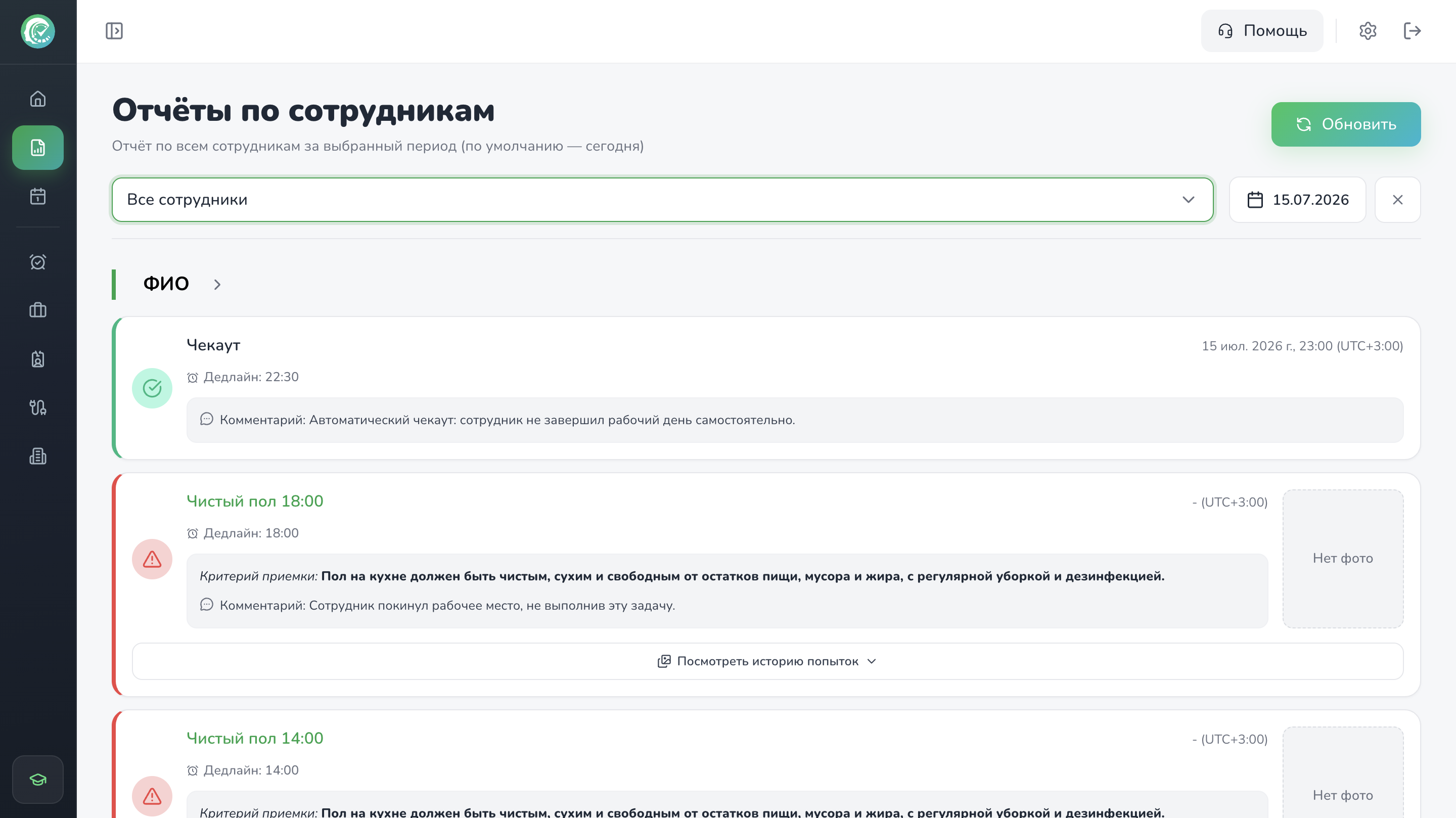1456x818 pixels.
Task: Toggle the sidebar panel icon
Action: pyautogui.click(x=114, y=30)
